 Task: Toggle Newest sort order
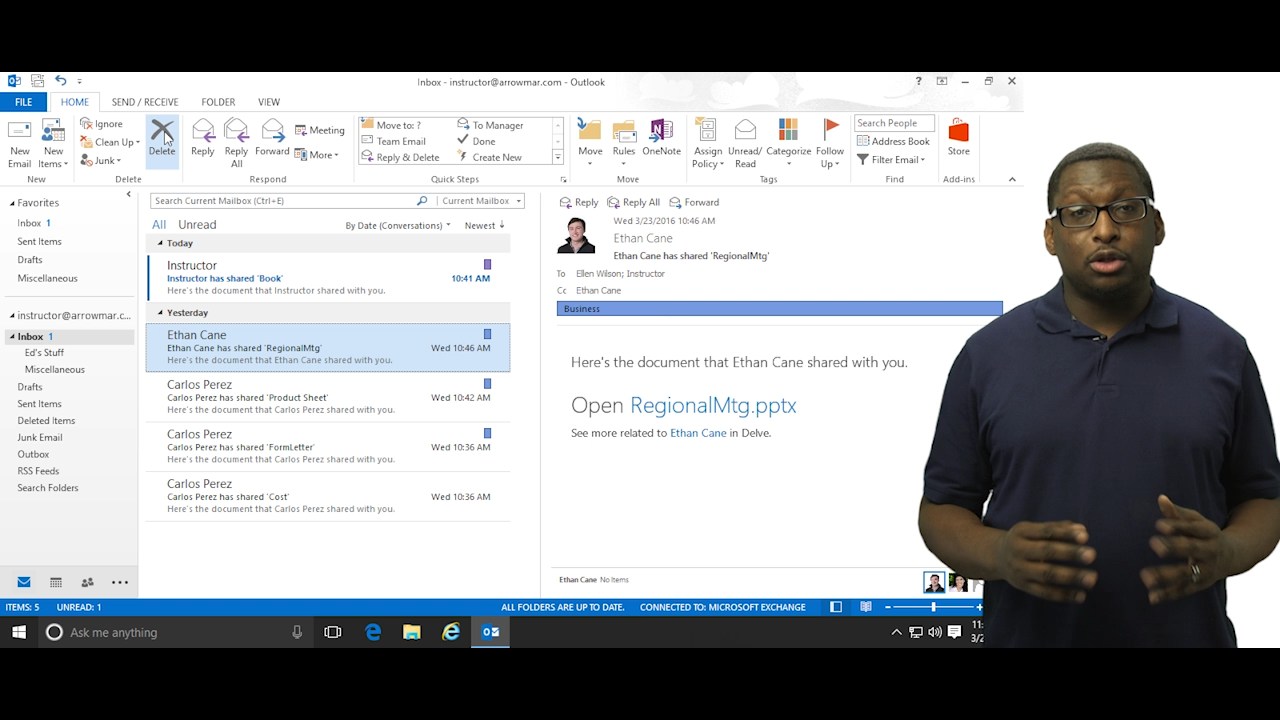(485, 226)
